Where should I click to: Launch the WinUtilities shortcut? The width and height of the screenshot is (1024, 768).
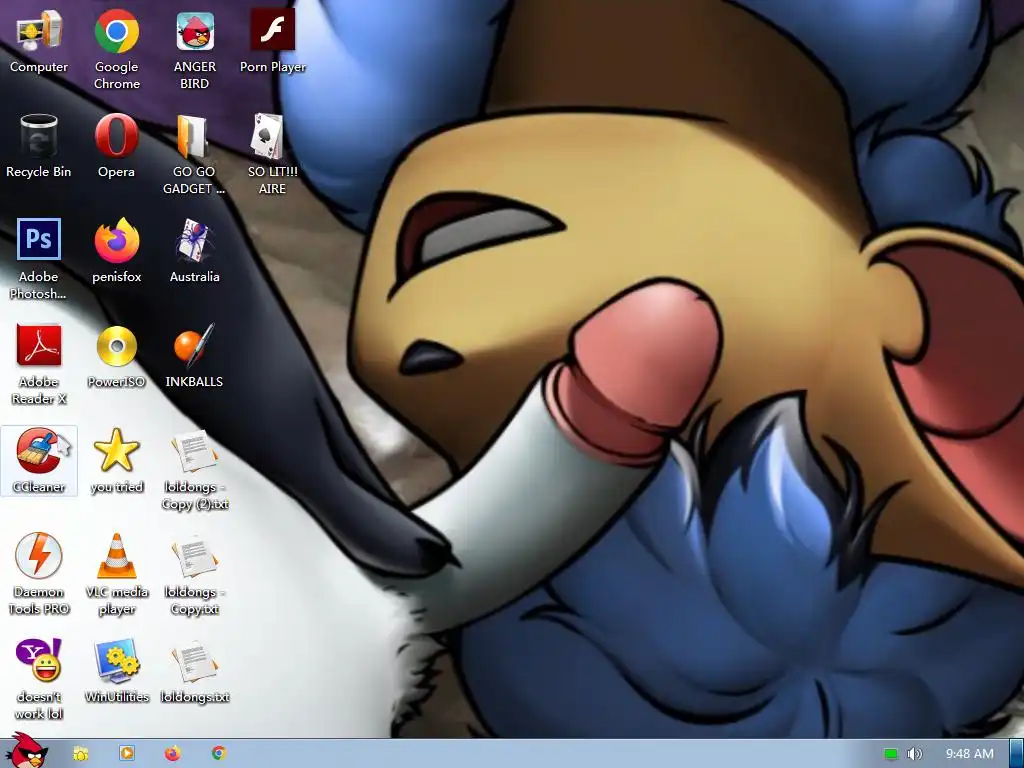(x=117, y=672)
